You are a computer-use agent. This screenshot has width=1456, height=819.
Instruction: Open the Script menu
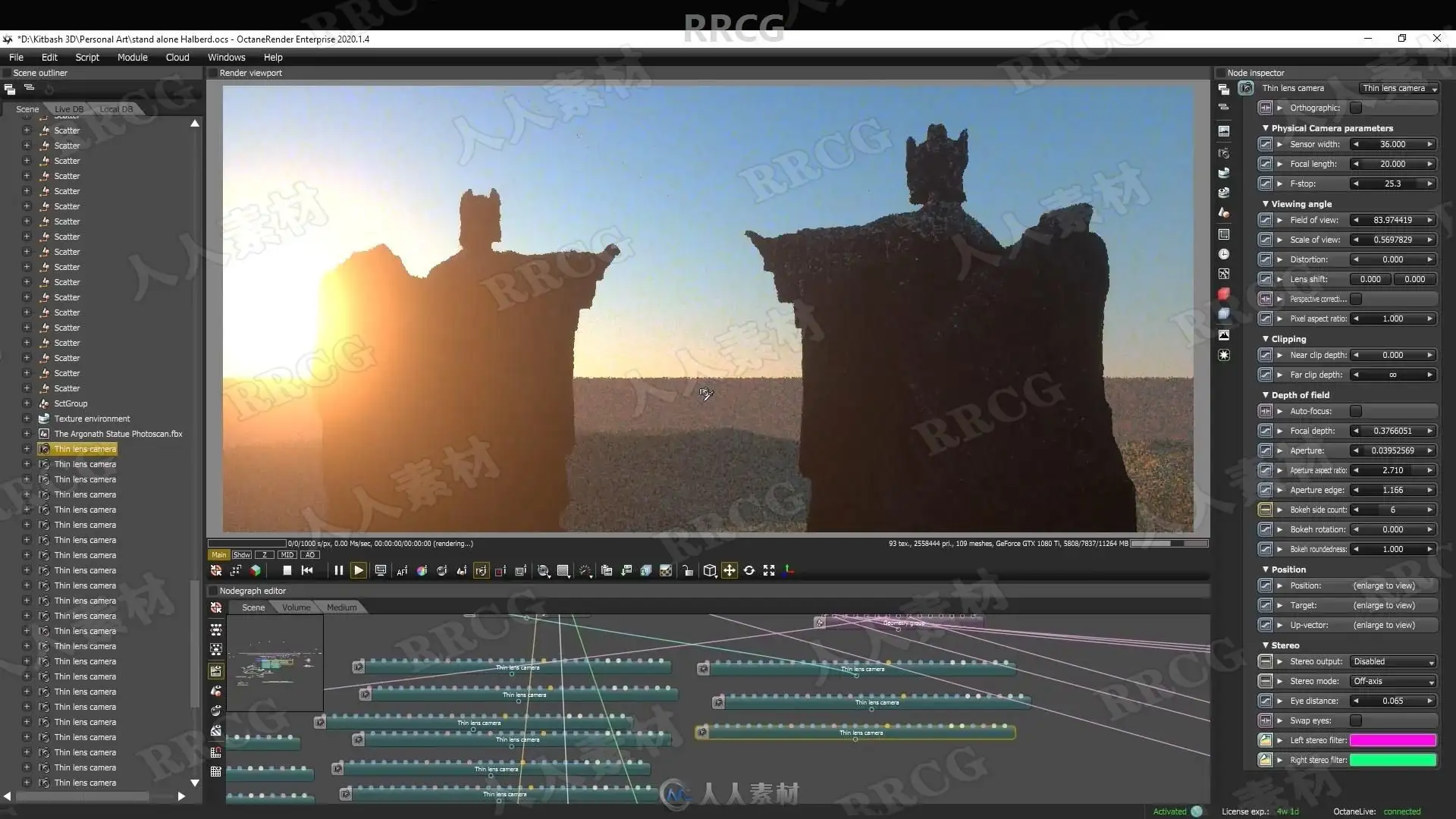point(87,57)
